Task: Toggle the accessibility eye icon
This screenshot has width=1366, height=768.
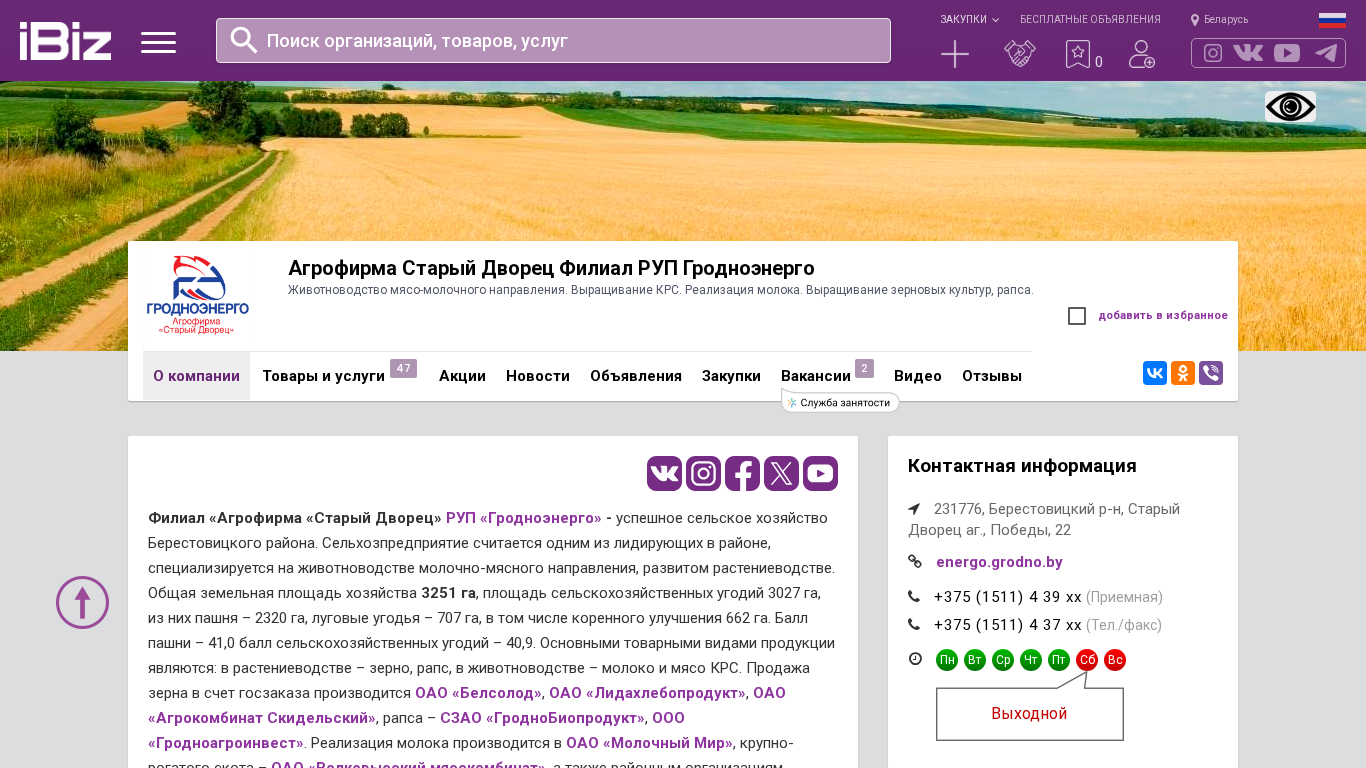Action: coord(1290,107)
